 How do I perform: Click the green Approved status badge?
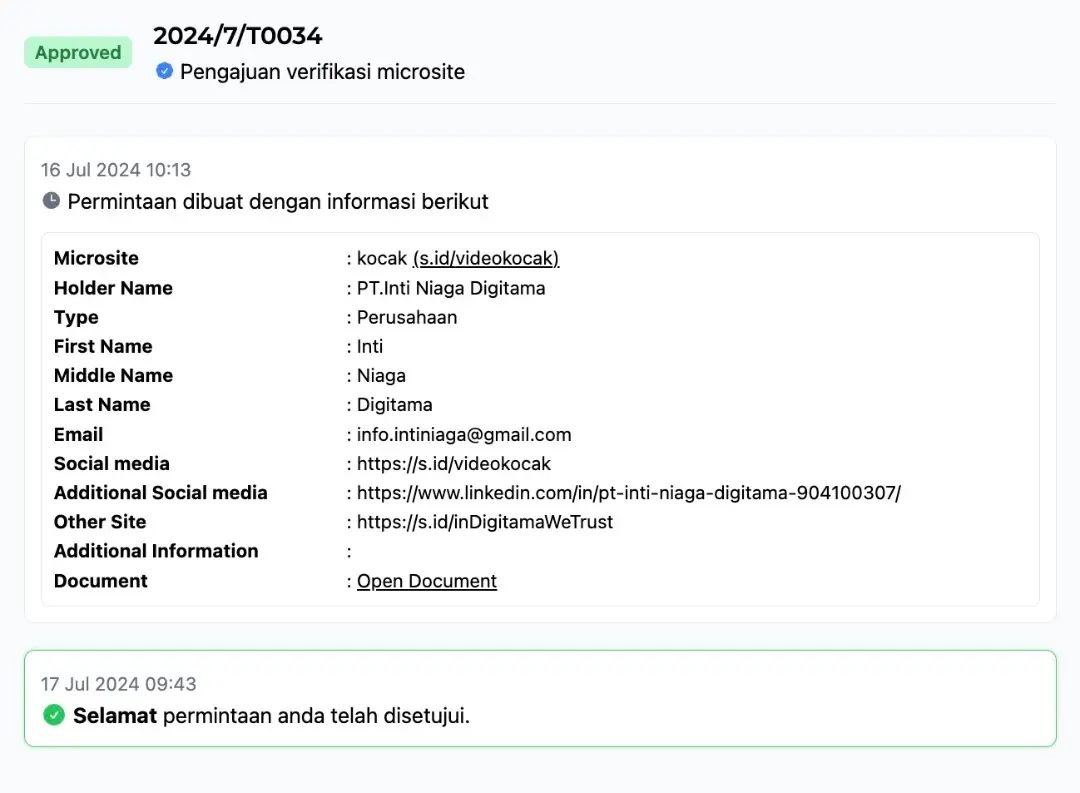pos(78,53)
